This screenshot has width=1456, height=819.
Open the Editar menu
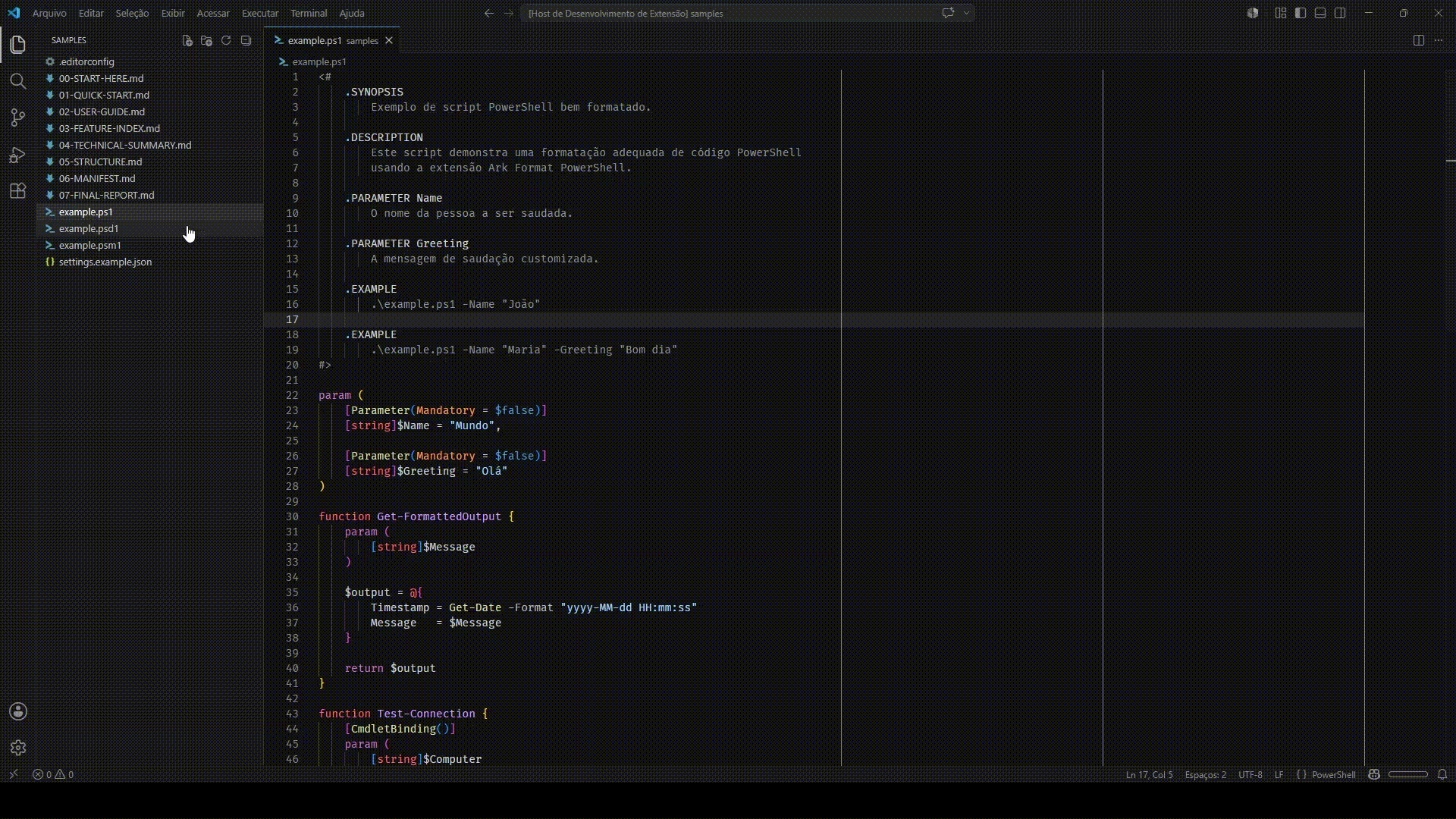click(91, 13)
